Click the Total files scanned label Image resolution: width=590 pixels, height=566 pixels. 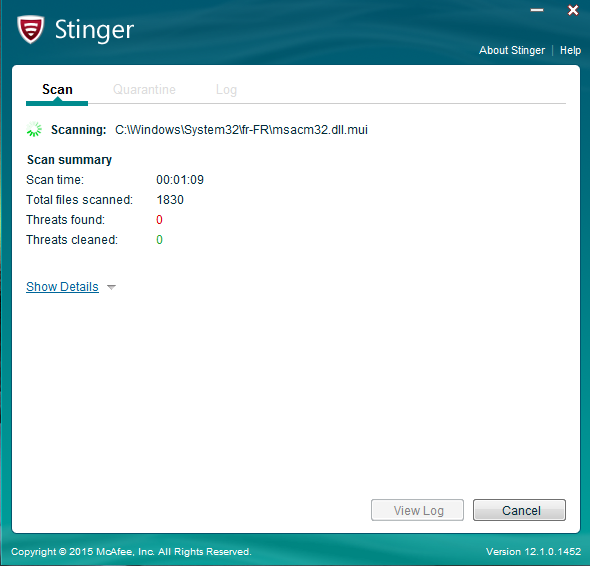79,200
